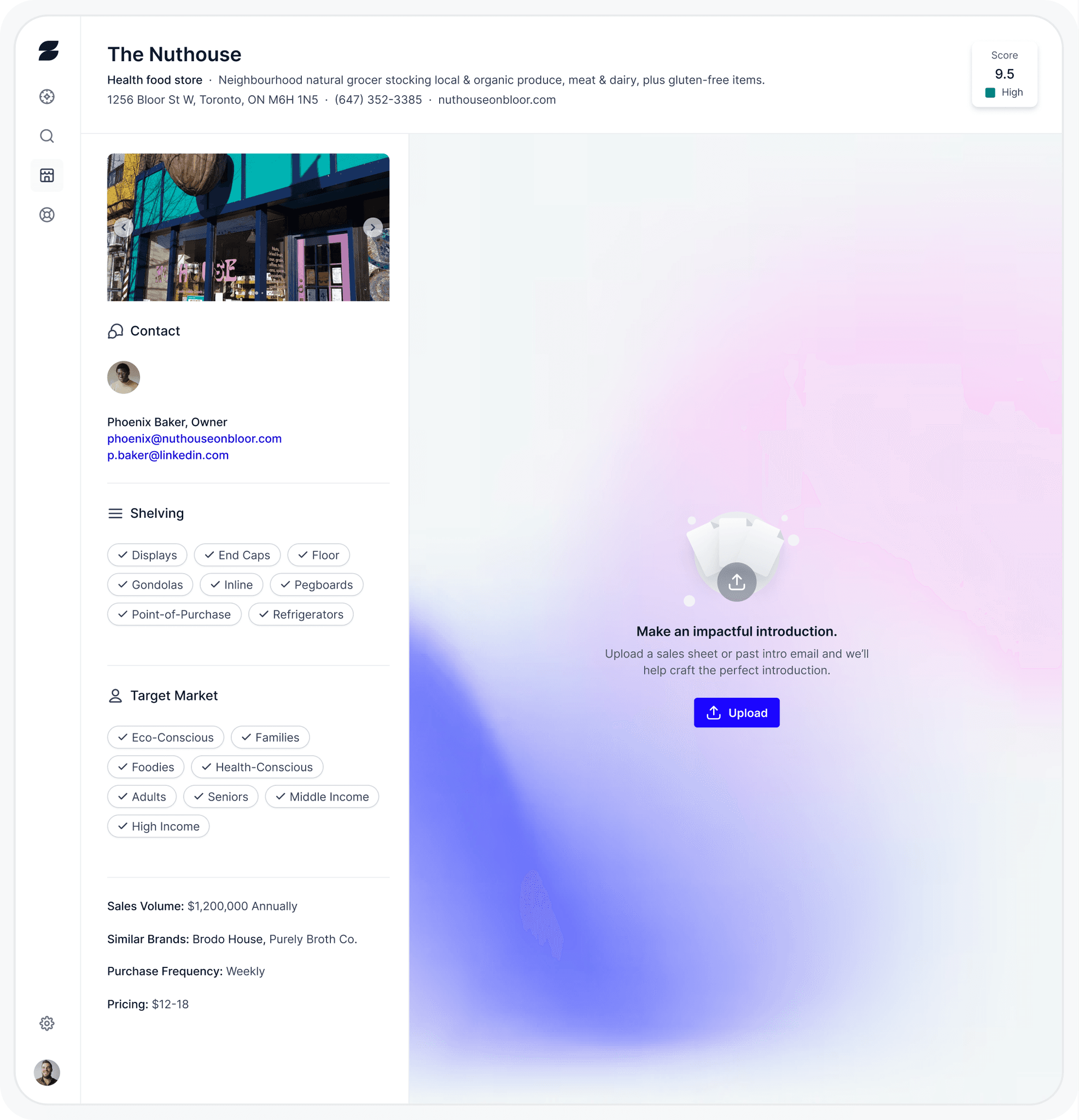Click the person/contact icon in sidebar
Image resolution: width=1079 pixels, height=1120 pixels.
pos(46,1074)
